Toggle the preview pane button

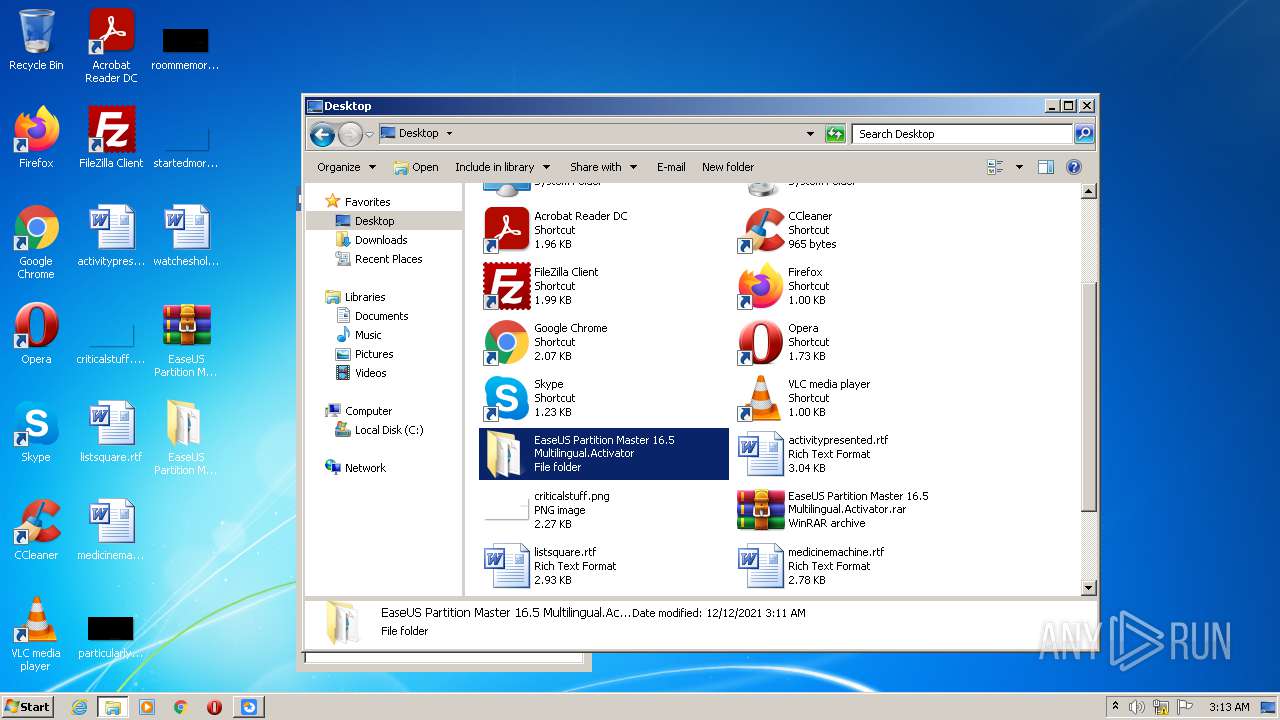click(1046, 167)
